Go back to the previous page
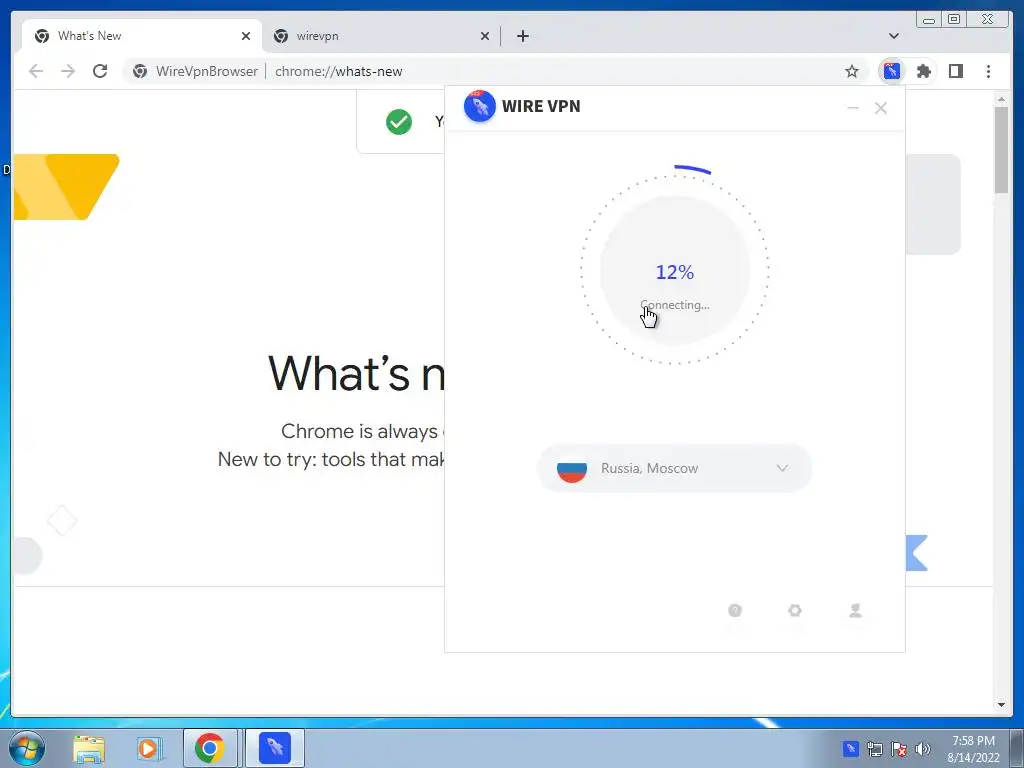The image size is (1024, 768). click(36, 71)
